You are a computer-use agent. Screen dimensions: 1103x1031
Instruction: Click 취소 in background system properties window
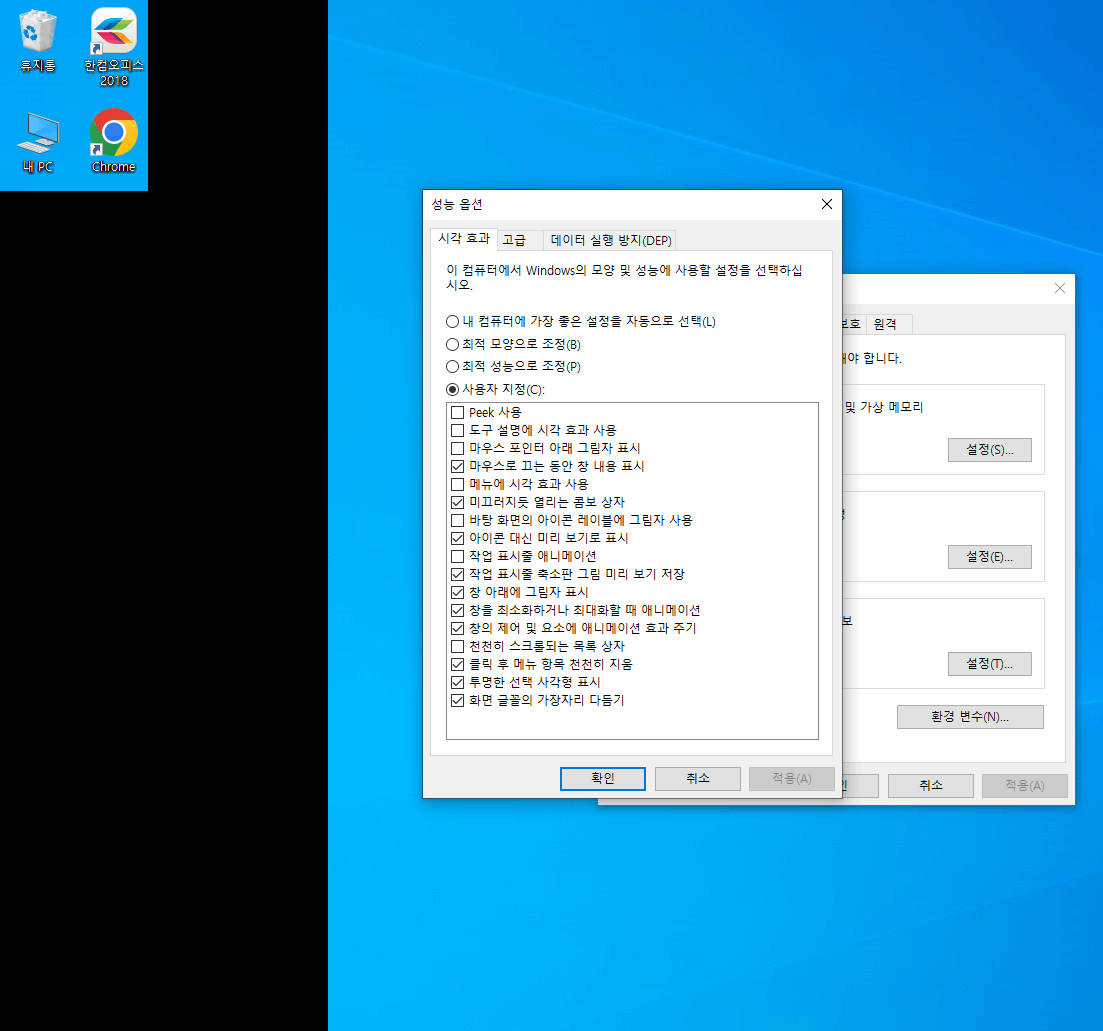[931, 786]
